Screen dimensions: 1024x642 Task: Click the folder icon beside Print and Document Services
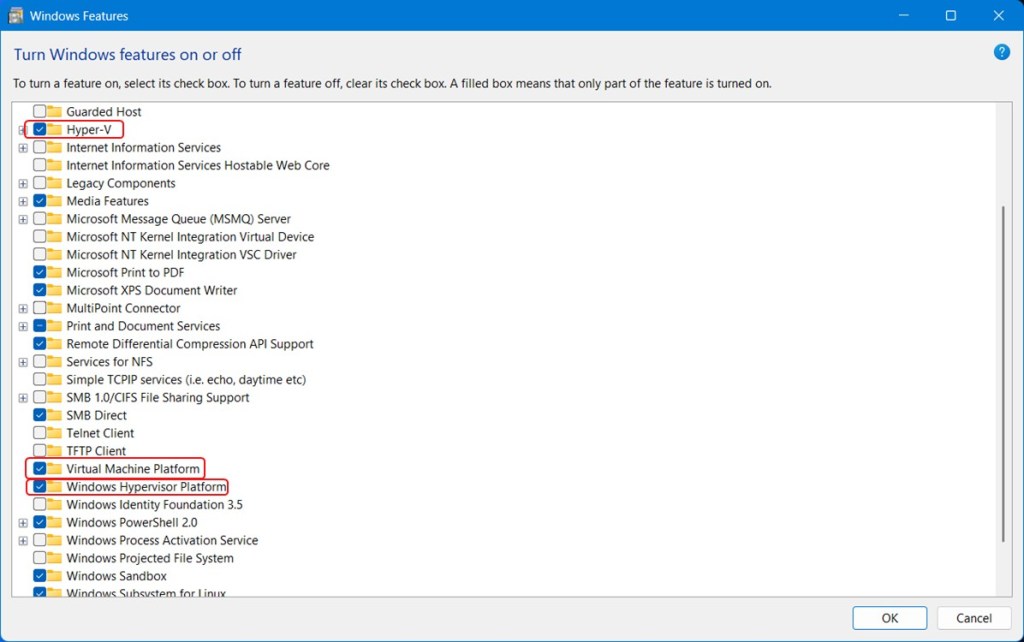pos(54,325)
